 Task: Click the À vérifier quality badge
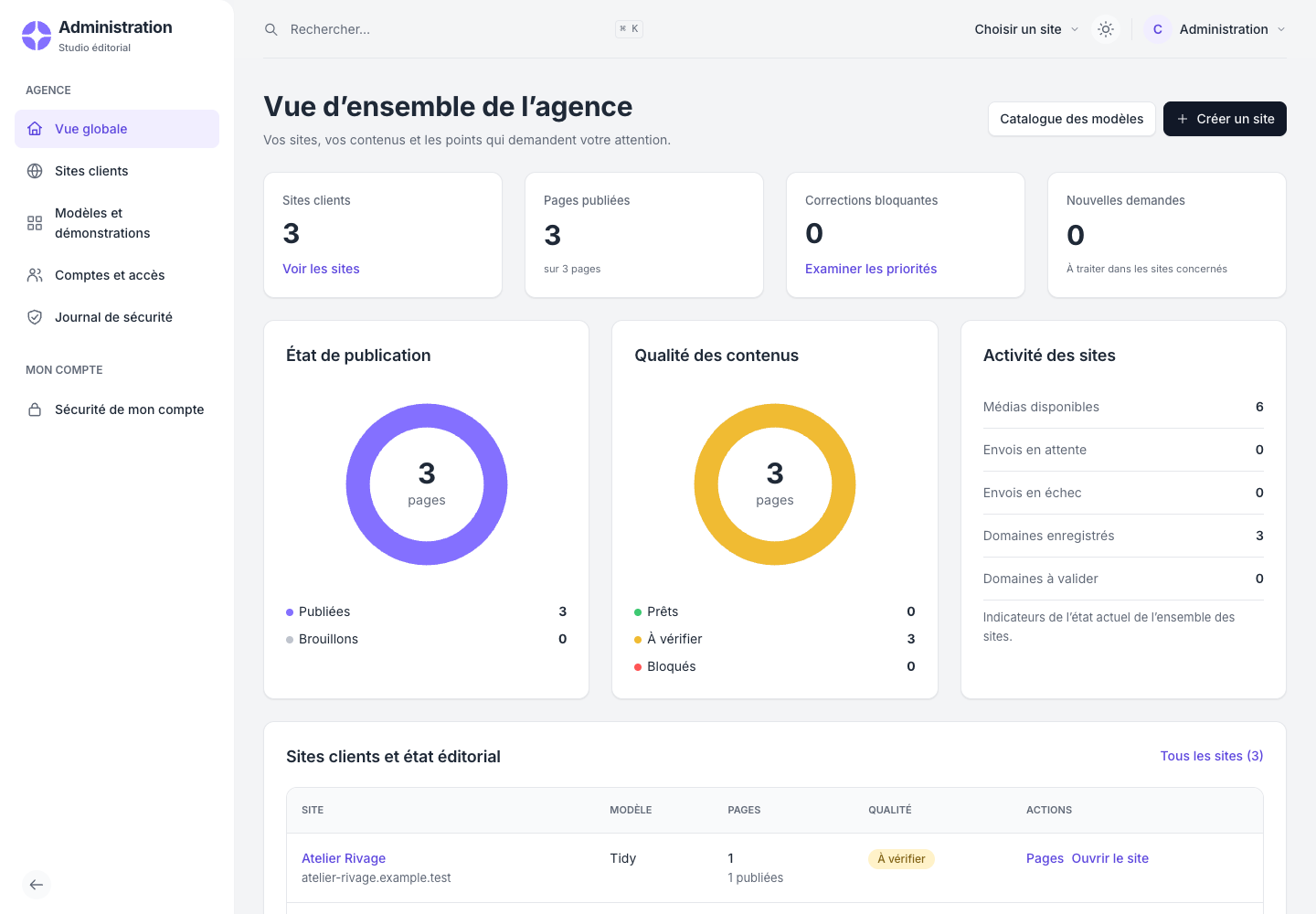pos(901,859)
